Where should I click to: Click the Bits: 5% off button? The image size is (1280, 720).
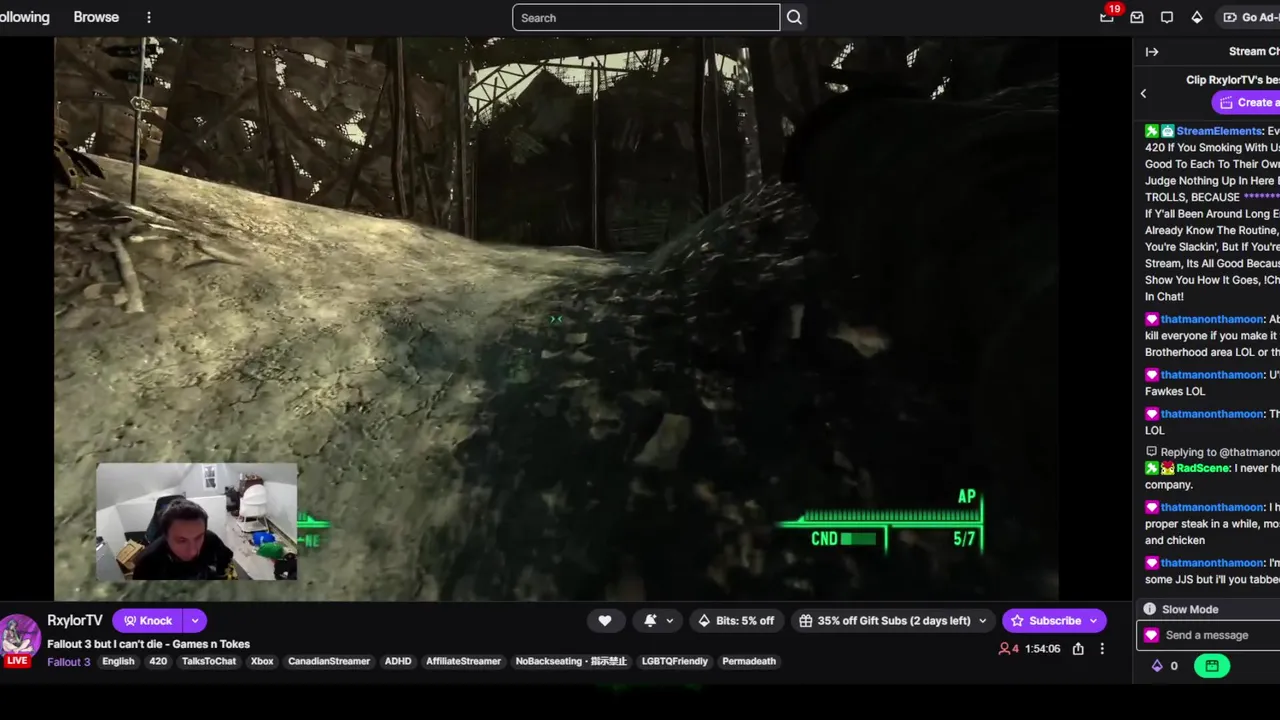pyautogui.click(x=736, y=621)
